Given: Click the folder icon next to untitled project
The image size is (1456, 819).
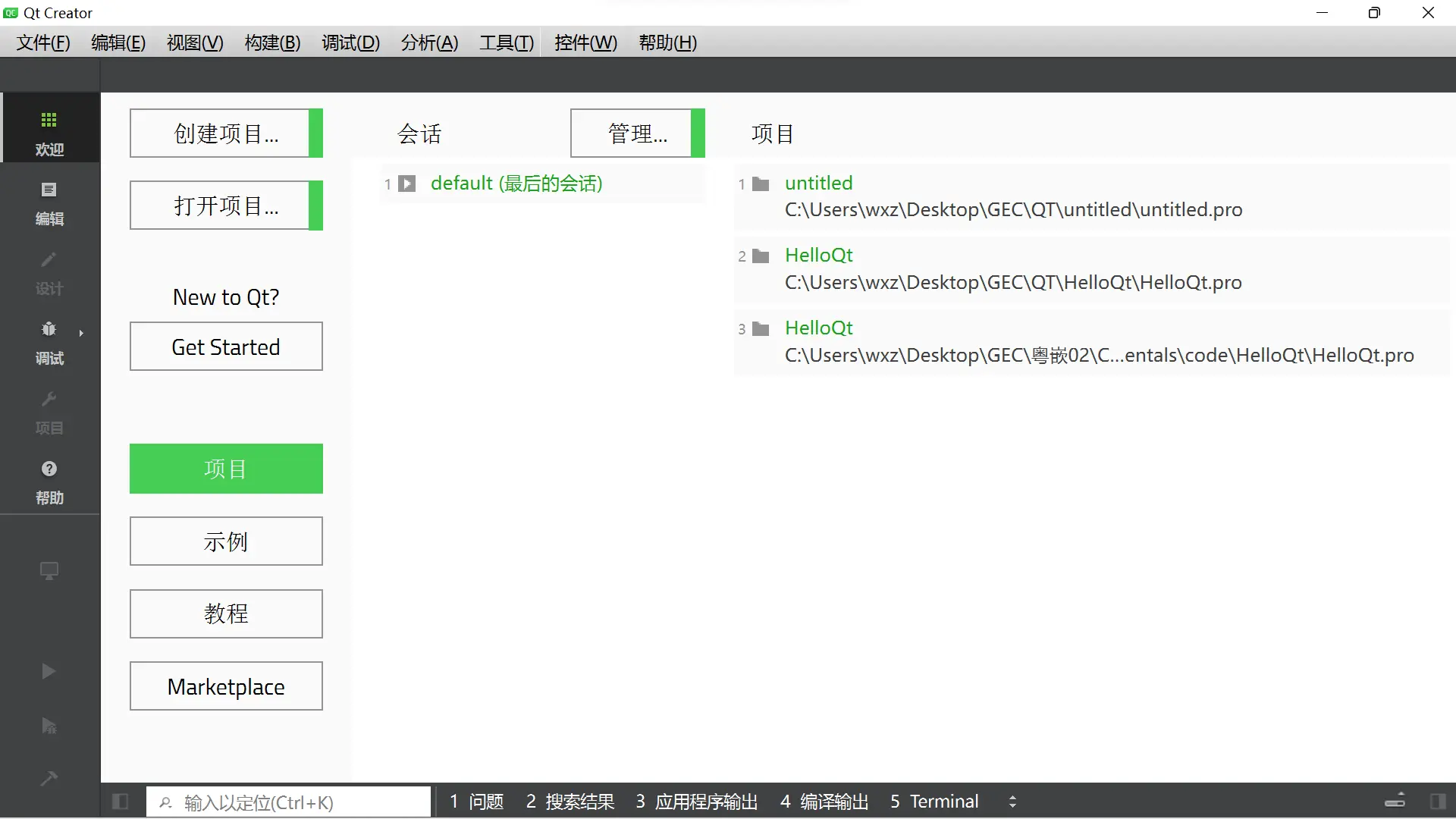Looking at the screenshot, I should [x=761, y=184].
